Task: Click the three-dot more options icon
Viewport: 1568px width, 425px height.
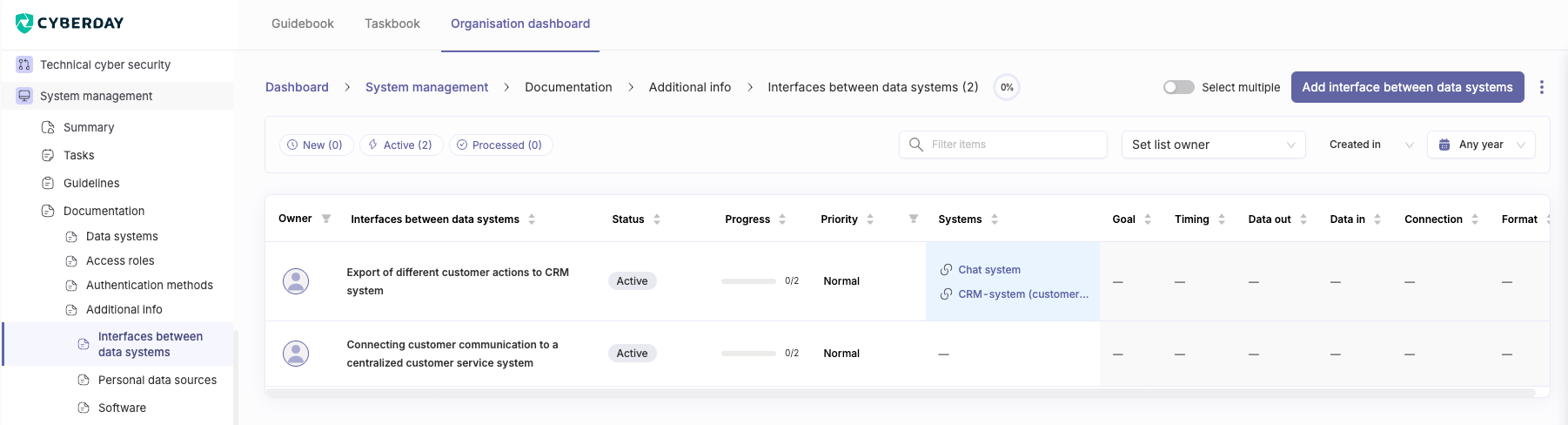Action: coord(1542,87)
